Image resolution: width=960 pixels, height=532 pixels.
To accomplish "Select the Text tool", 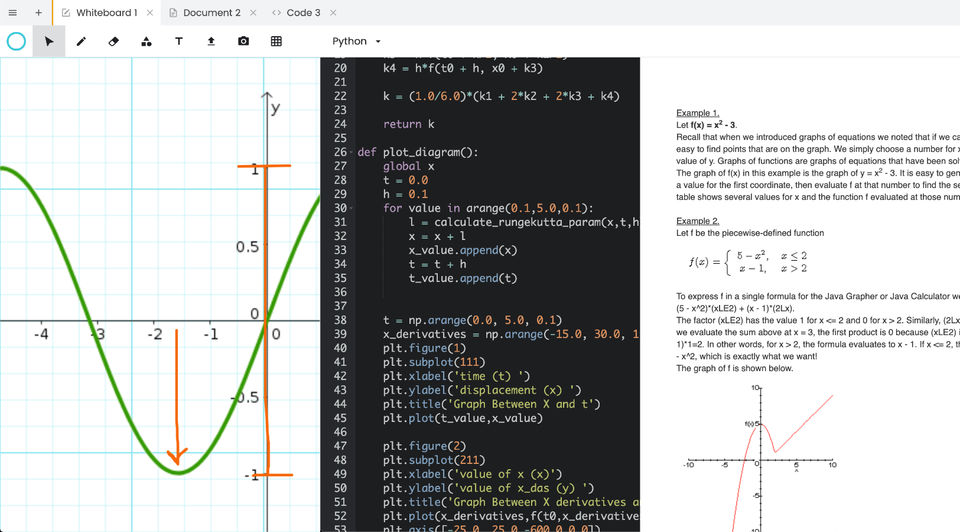I will pos(179,41).
